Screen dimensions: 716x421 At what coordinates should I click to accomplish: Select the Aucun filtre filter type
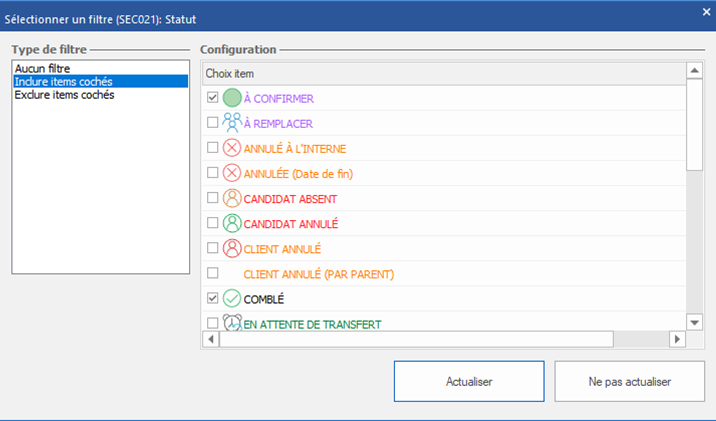point(43,68)
